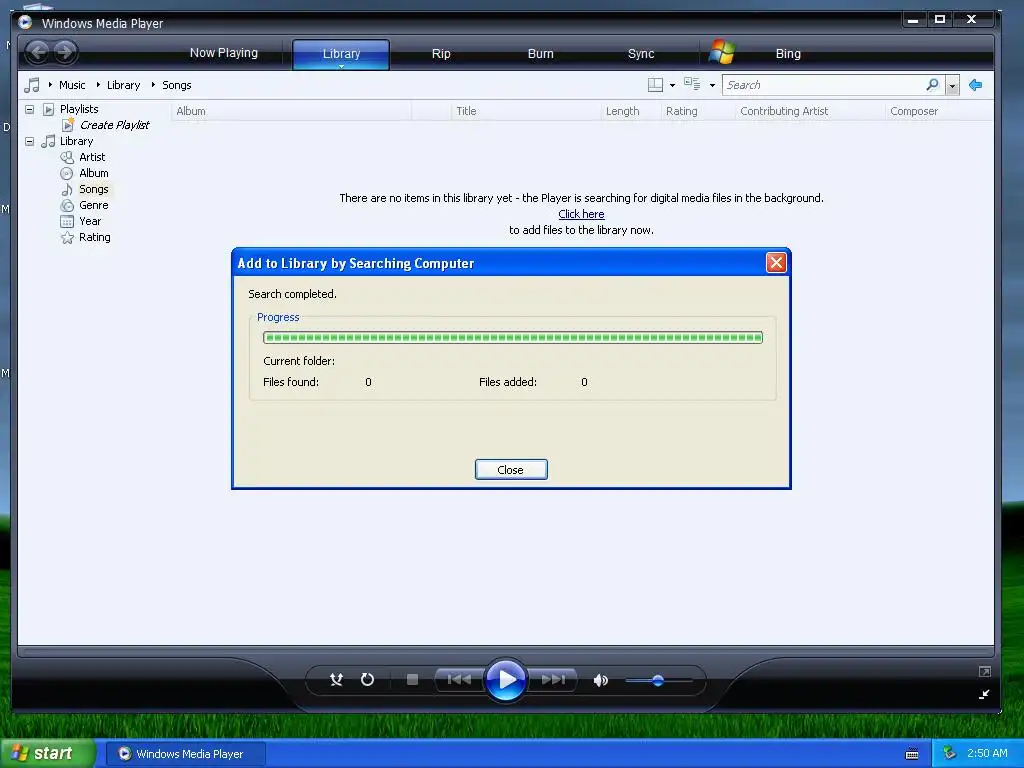1024x768 pixels.
Task: Click the 'Click here' link
Action: pos(581,214)
